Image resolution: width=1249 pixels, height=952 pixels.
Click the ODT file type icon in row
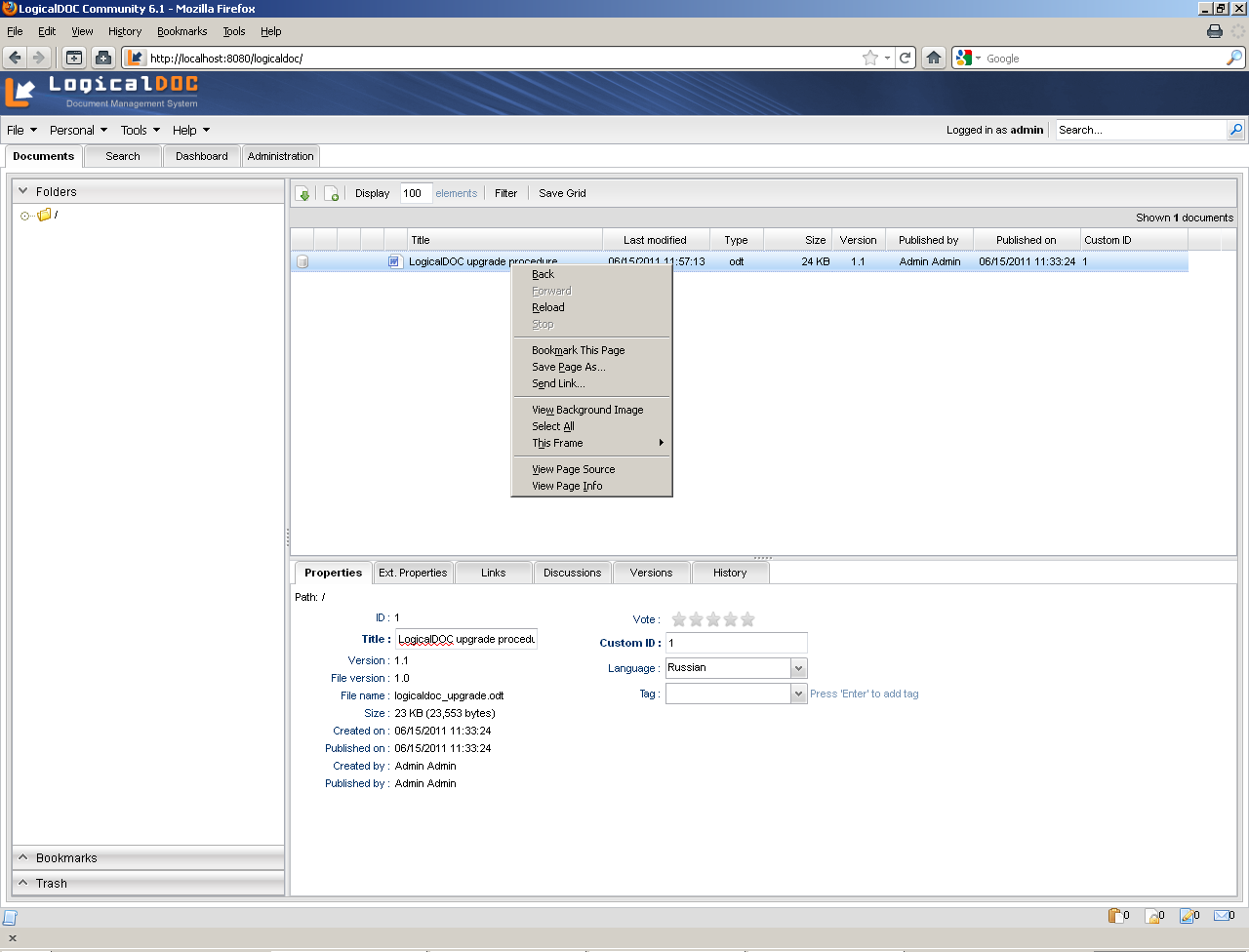394,261
